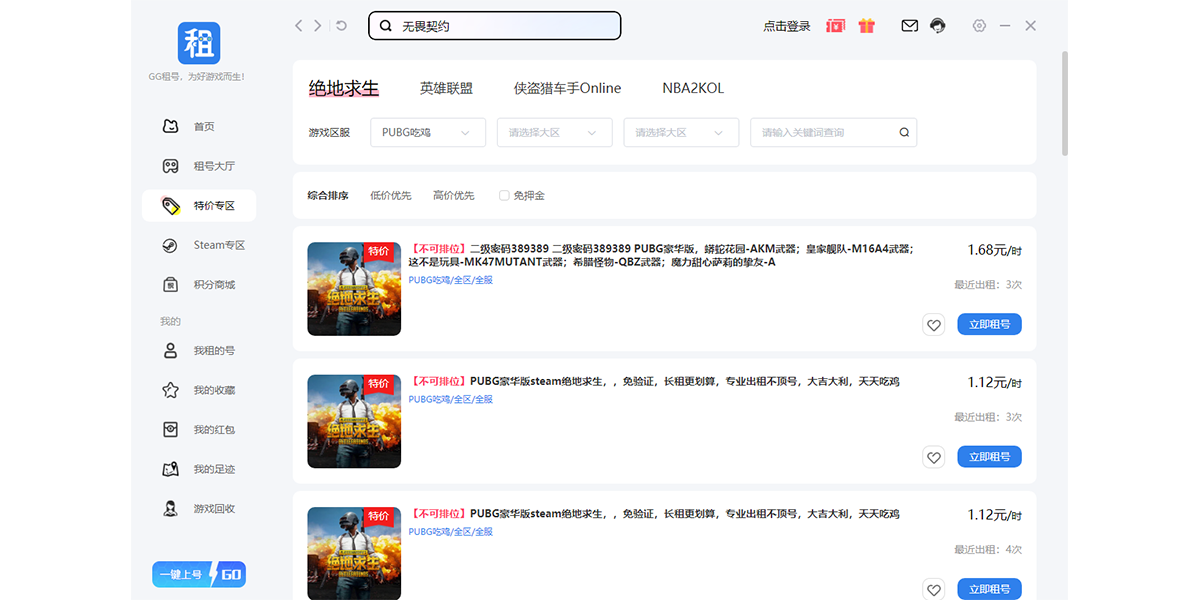Expand the second 请选择大区 dropdown
The width and height of the screenshot is (1200, 600).
click(x=681, y=132)
